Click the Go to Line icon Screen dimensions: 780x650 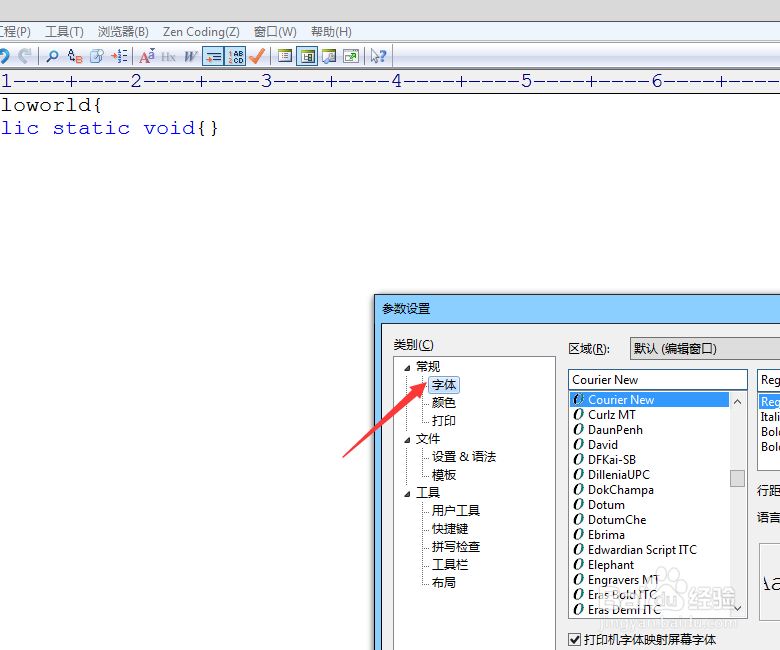119,56
